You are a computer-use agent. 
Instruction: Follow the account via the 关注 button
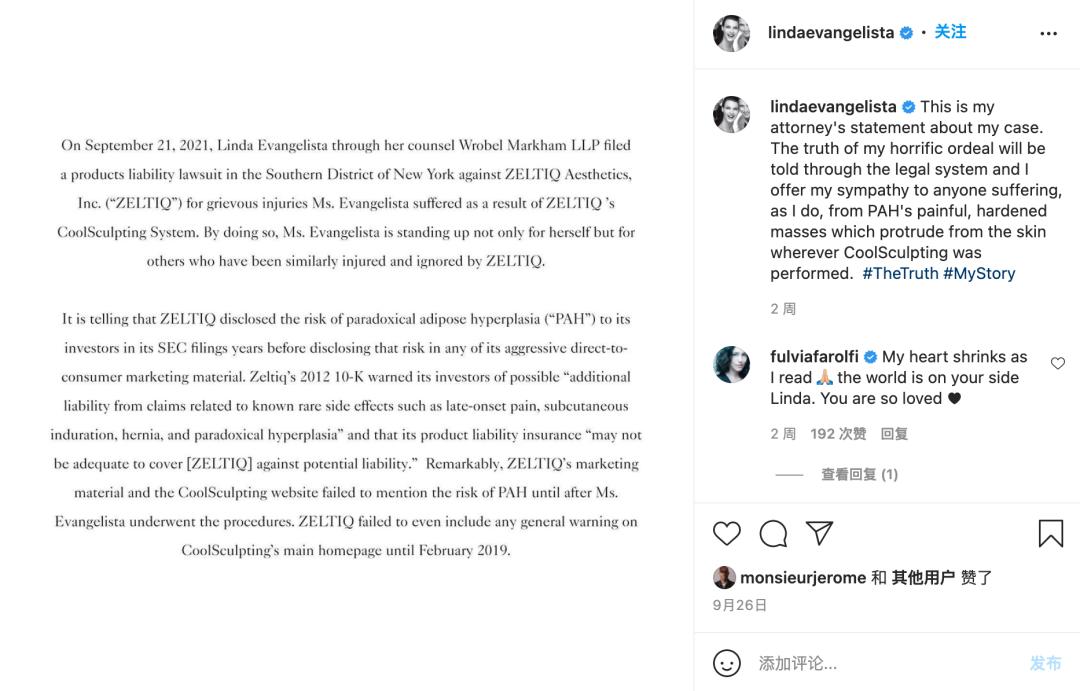tap(949, 31)
